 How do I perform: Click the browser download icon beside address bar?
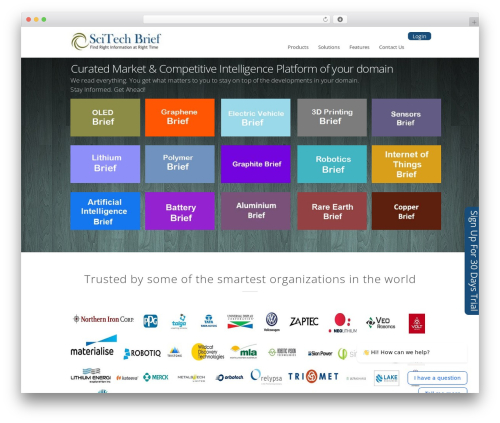click(x=340, y=19)
